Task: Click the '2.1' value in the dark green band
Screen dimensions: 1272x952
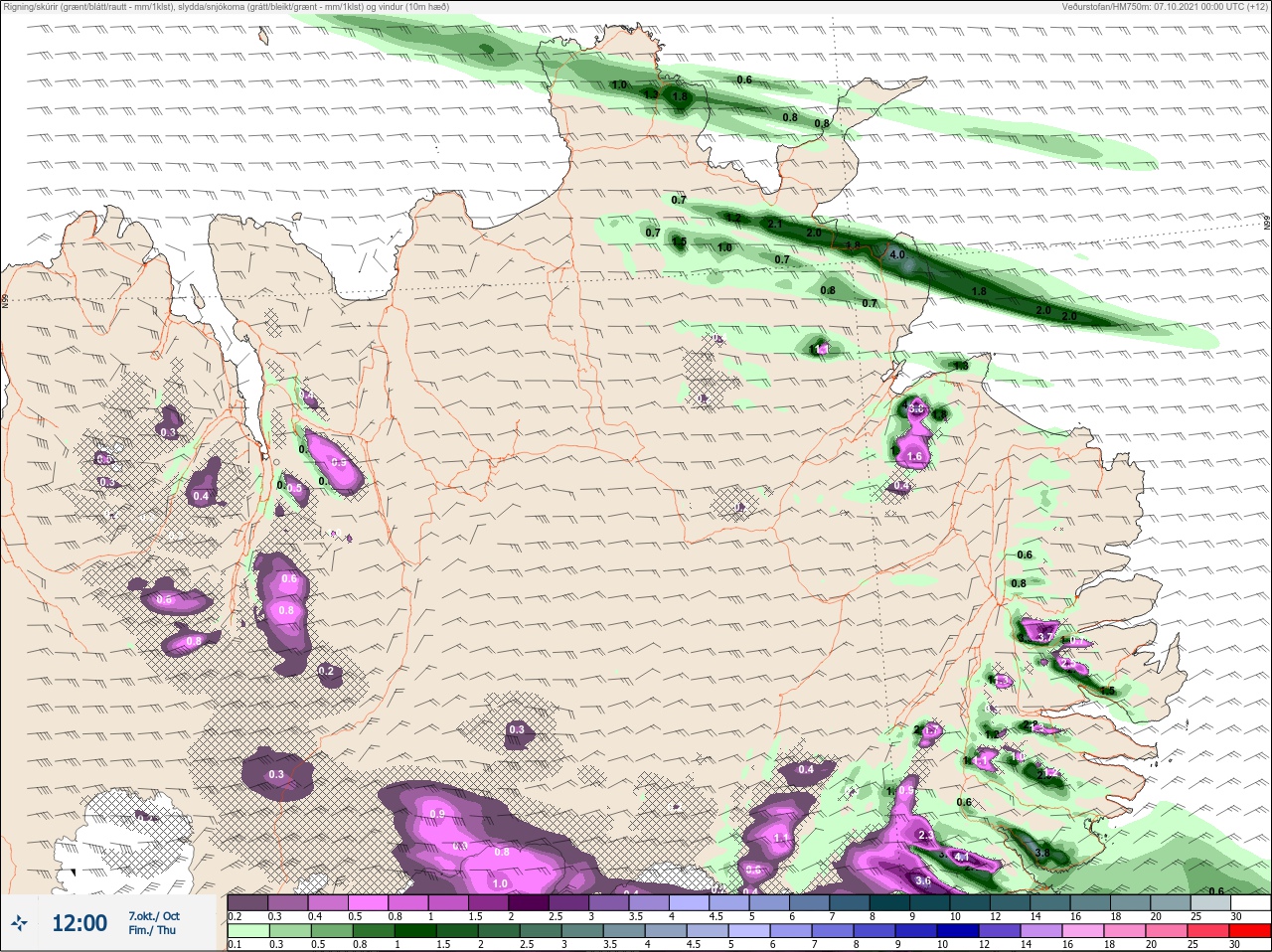Action: coord(776,225)
